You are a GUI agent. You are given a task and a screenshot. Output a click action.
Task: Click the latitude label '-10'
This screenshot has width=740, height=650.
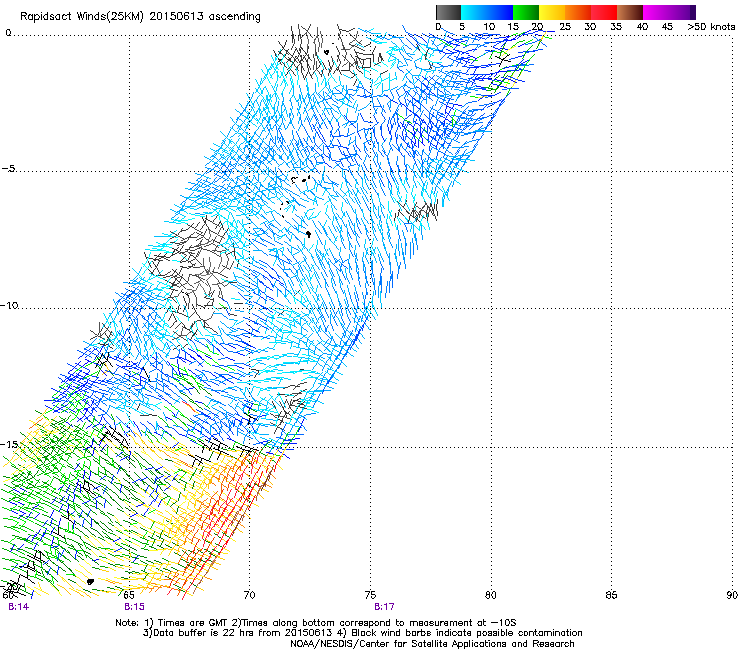coord(9,305)
